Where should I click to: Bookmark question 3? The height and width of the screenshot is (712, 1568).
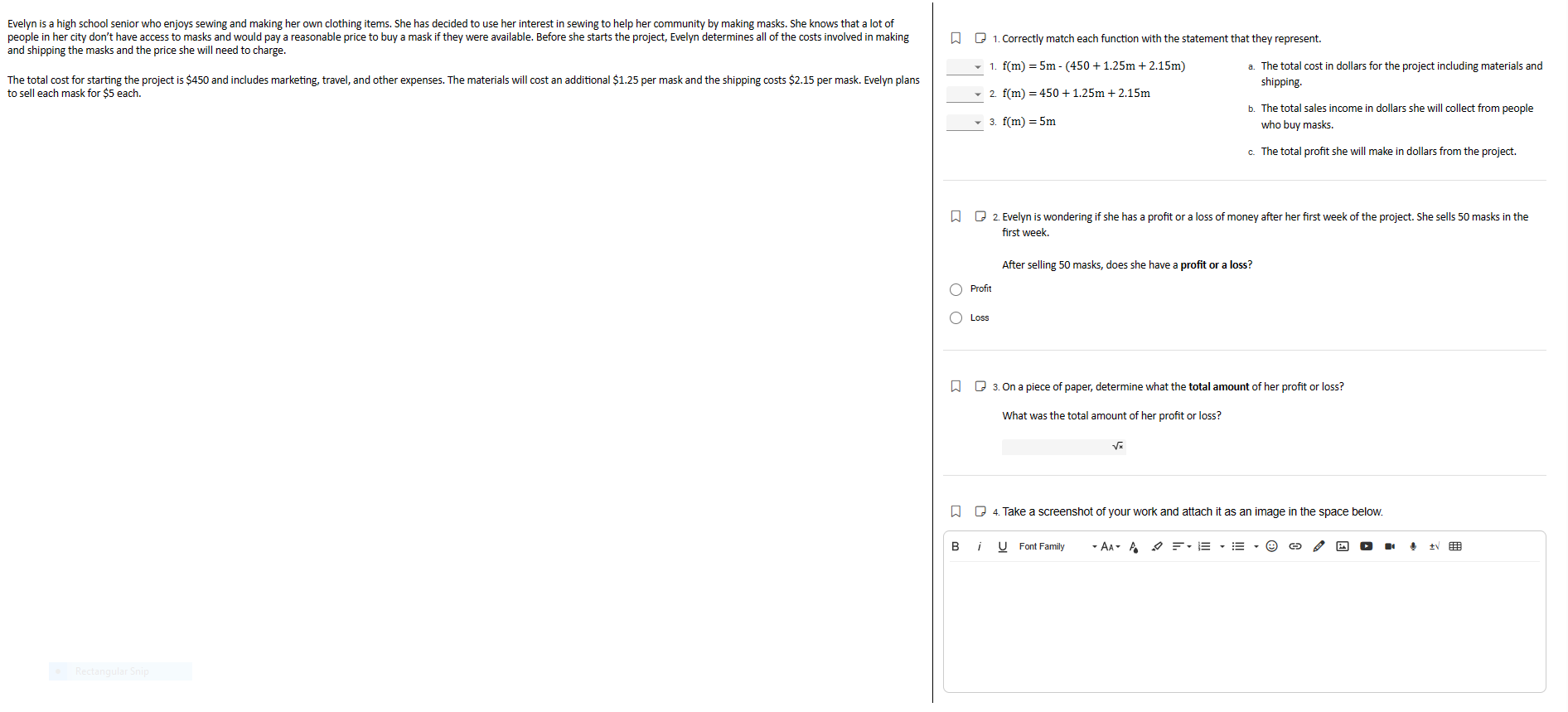956,386
